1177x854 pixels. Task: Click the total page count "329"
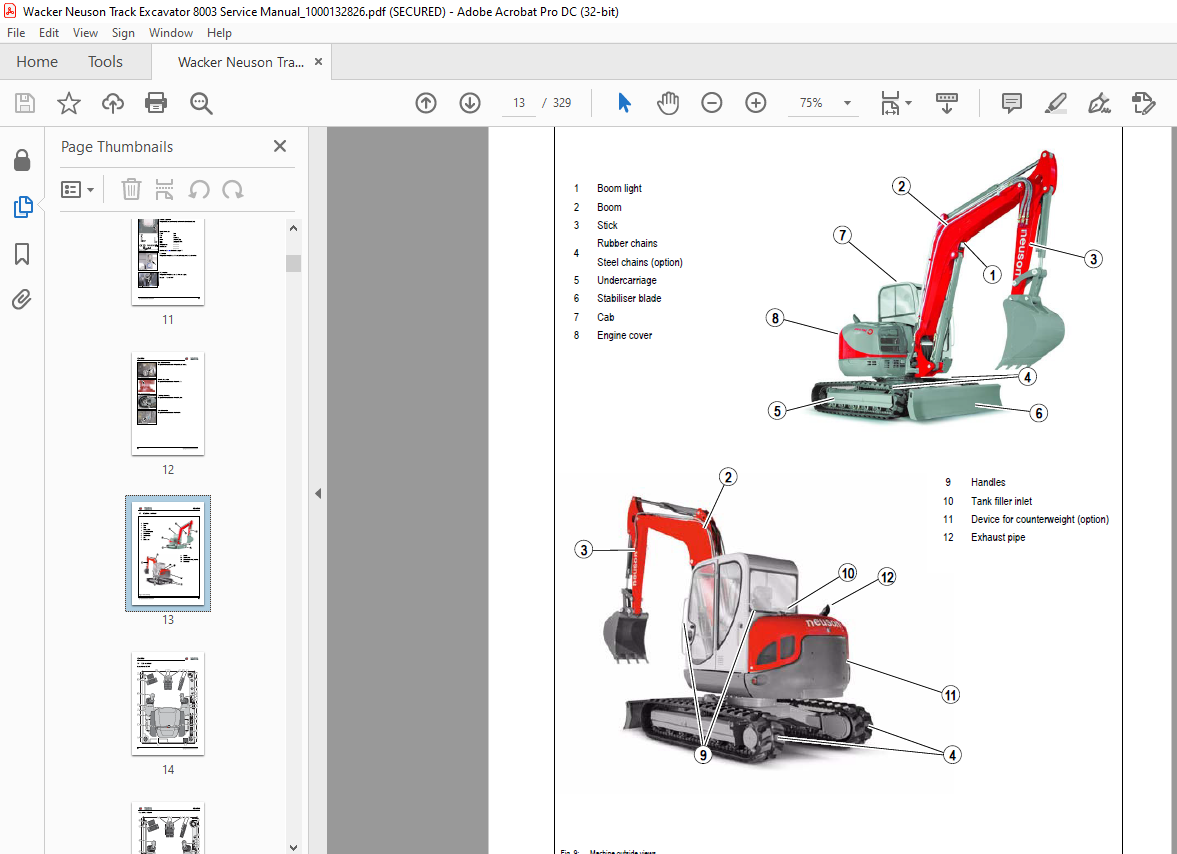tap(561, 103)
